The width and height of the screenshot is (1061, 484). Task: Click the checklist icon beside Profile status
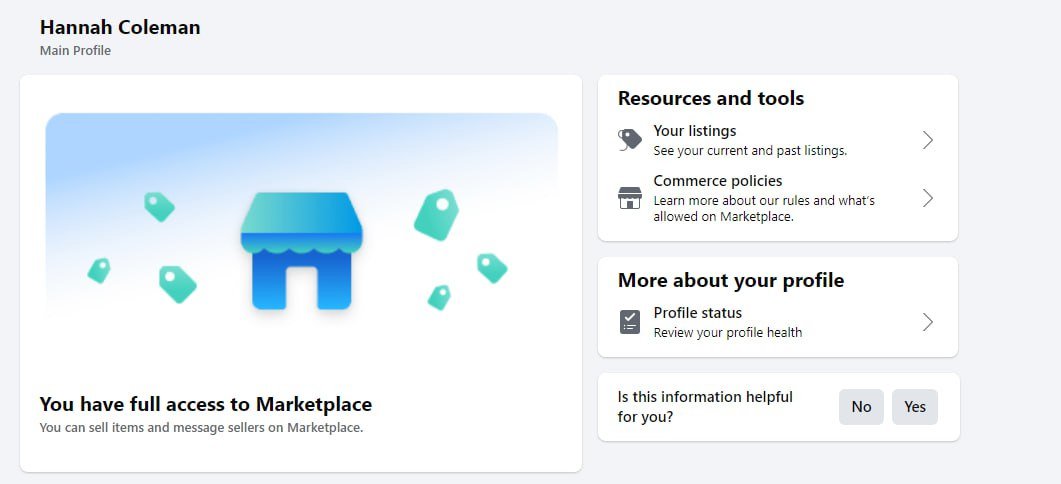[629, 322]
